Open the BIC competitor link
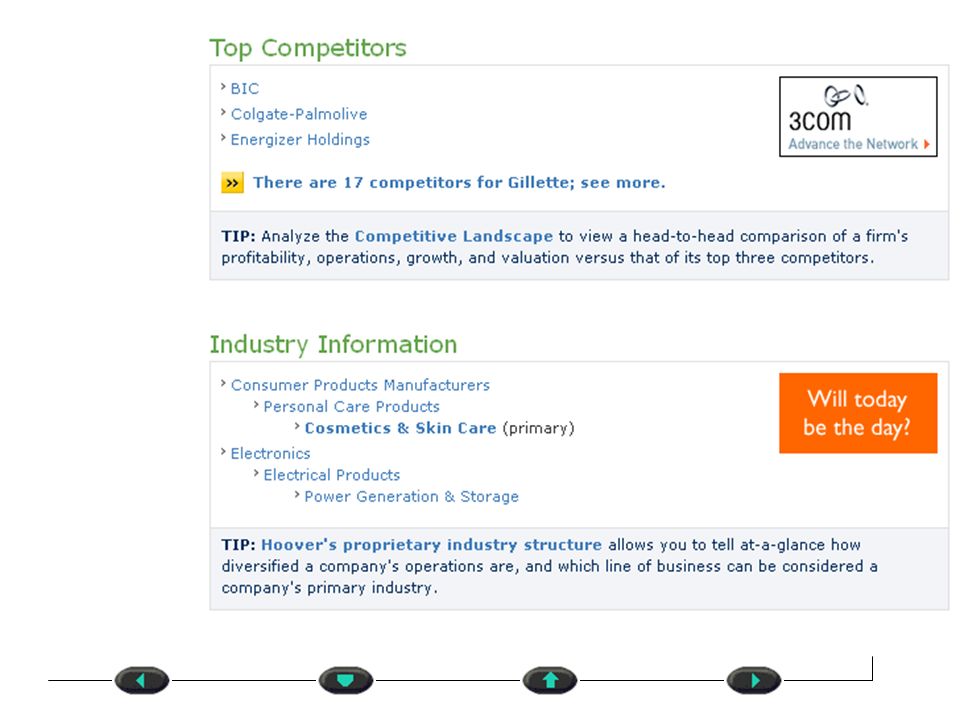 (x=245, y=89)
